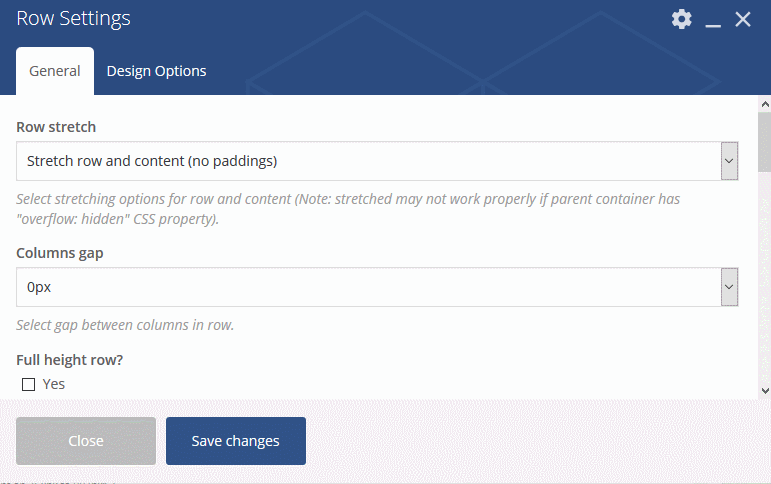Close Row Settings with the X icon
Image resolution: width=771 pixels, height=484 pixels.
pos(742,19)
